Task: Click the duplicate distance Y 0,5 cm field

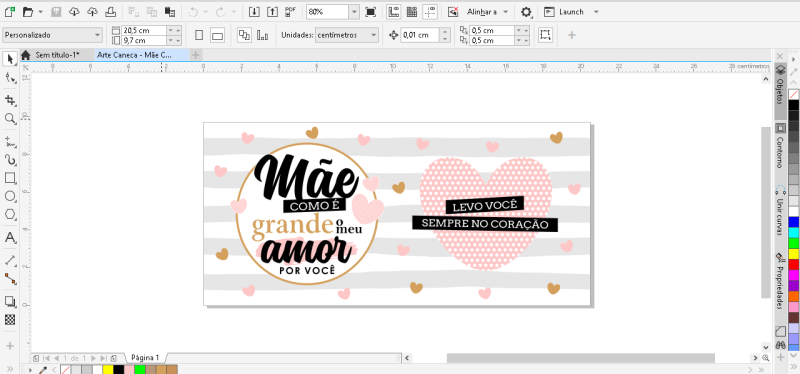Action: [492, 40]
